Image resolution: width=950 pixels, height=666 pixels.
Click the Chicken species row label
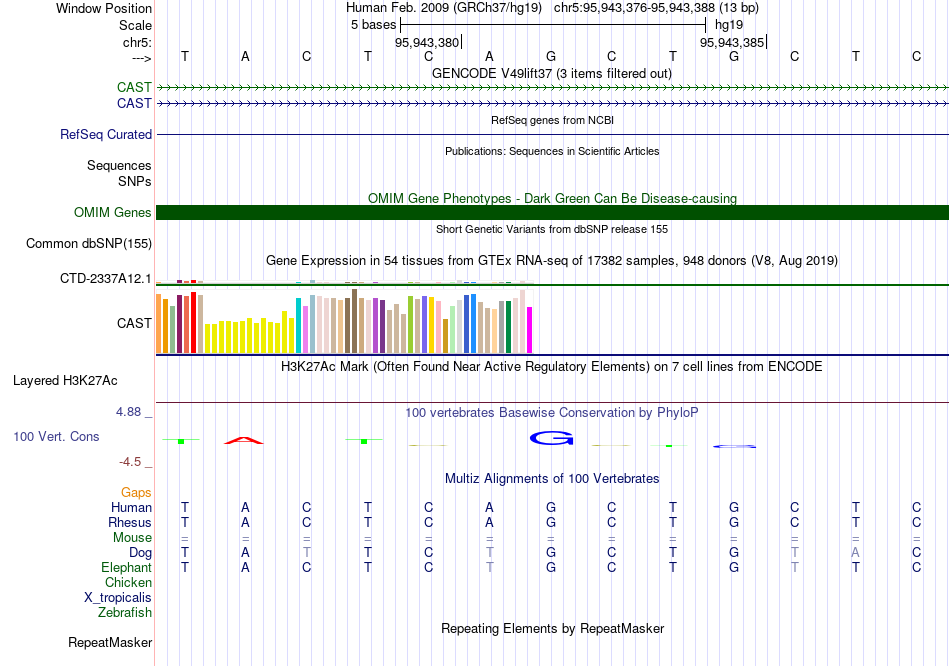128,583
